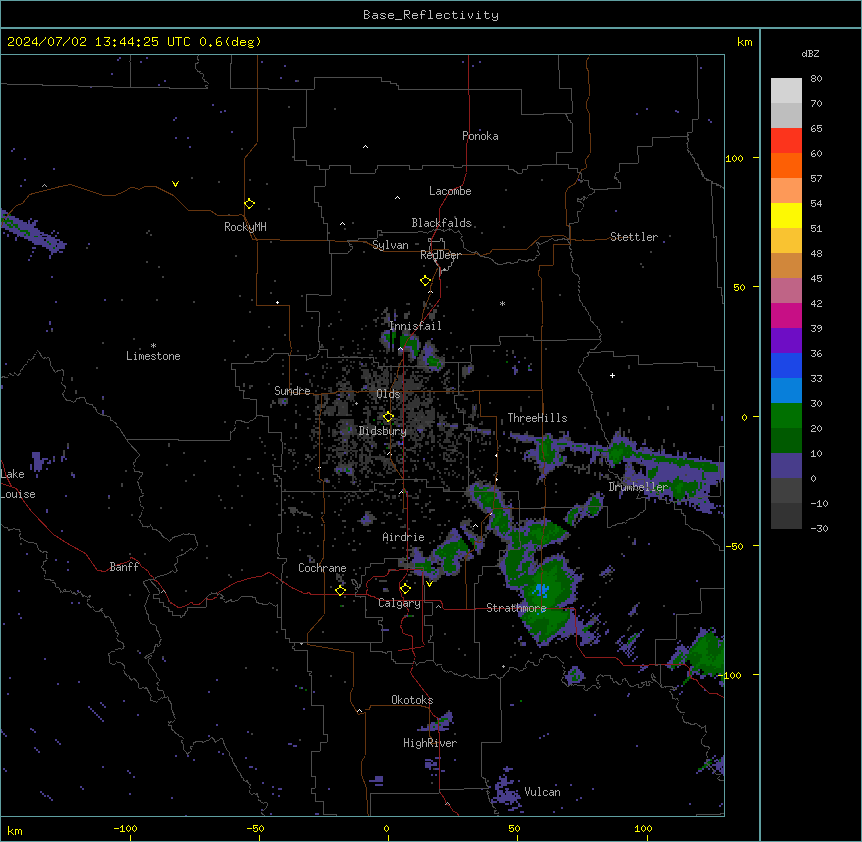This screenshot has height=842, width=862.
Task: Click the light blue legend swatch for 30-33 dBZ
Action: [786, 391]
